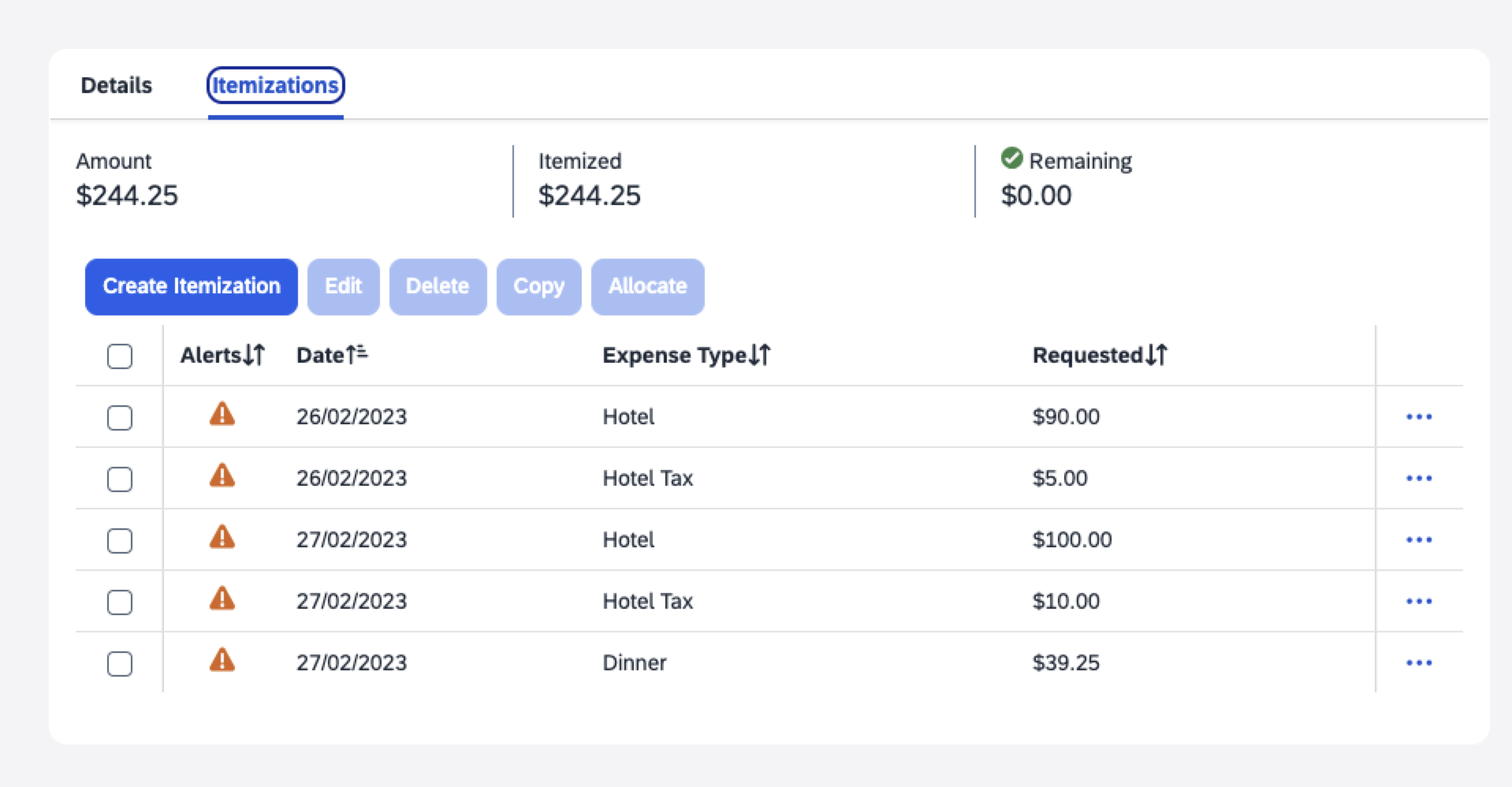
Task: Click the Edit button
Action: coord(344,286)
